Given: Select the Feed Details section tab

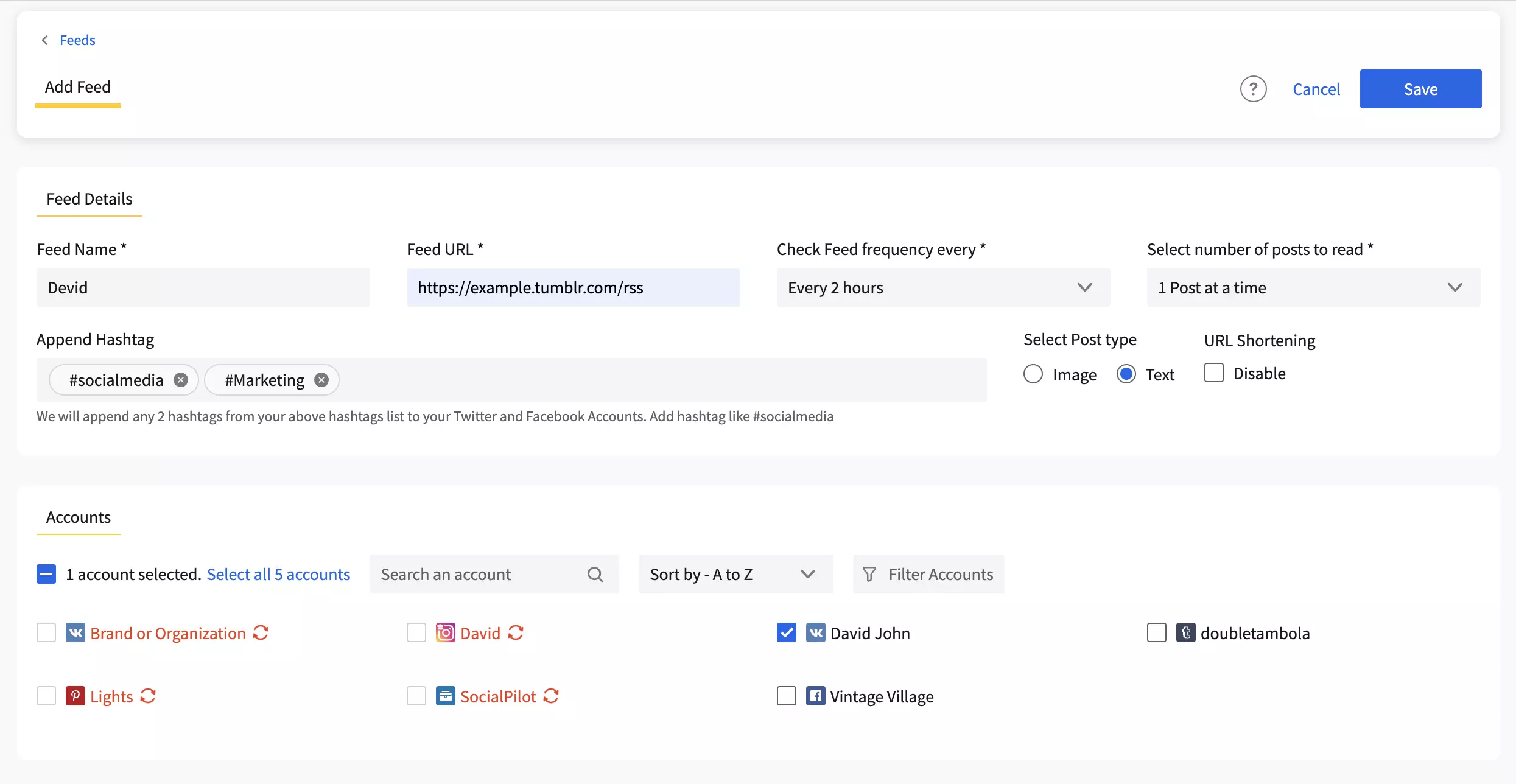Looking at the screenshot, I should [89, 199].
